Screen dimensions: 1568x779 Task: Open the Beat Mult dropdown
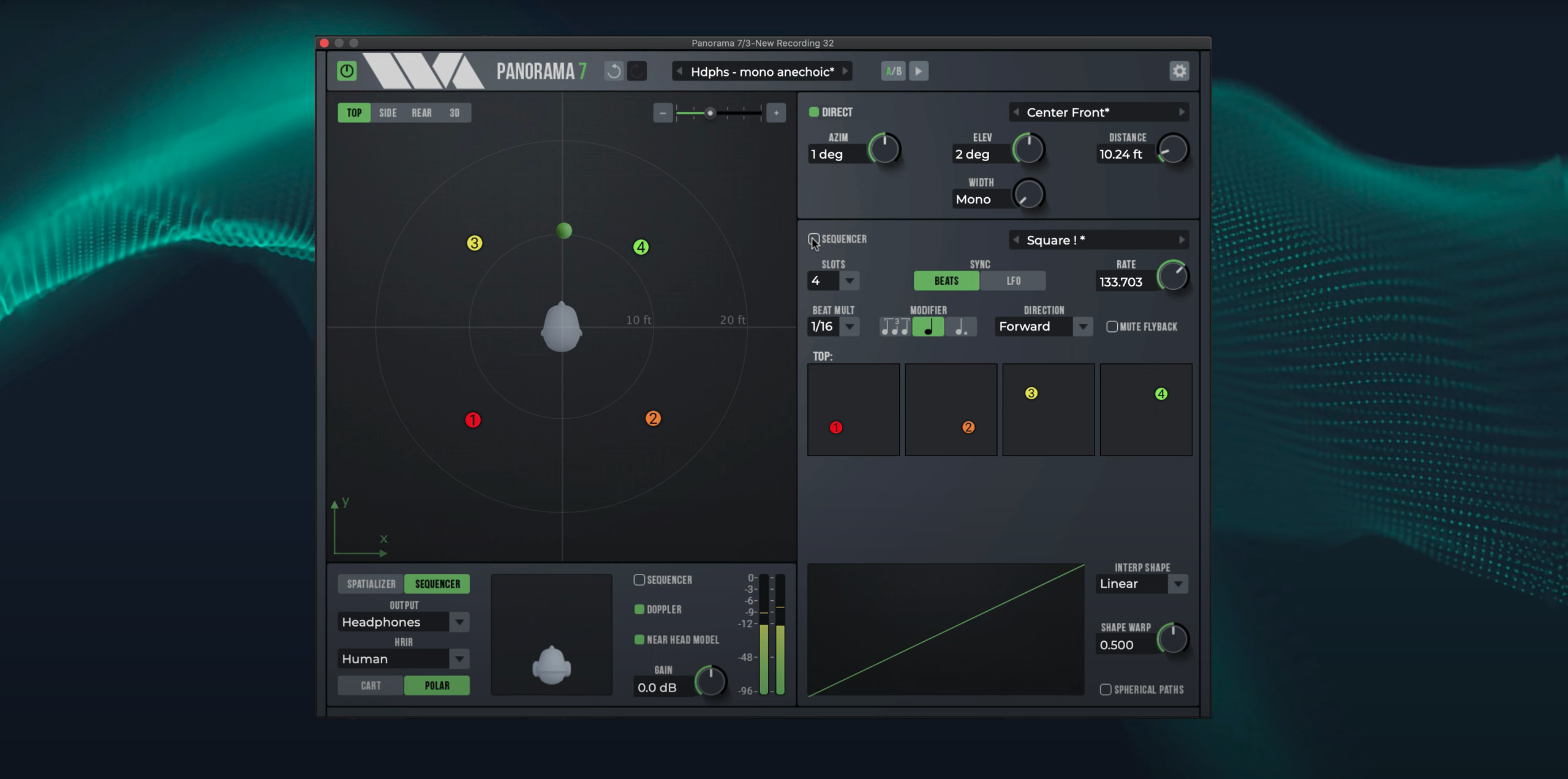[850, 326]
